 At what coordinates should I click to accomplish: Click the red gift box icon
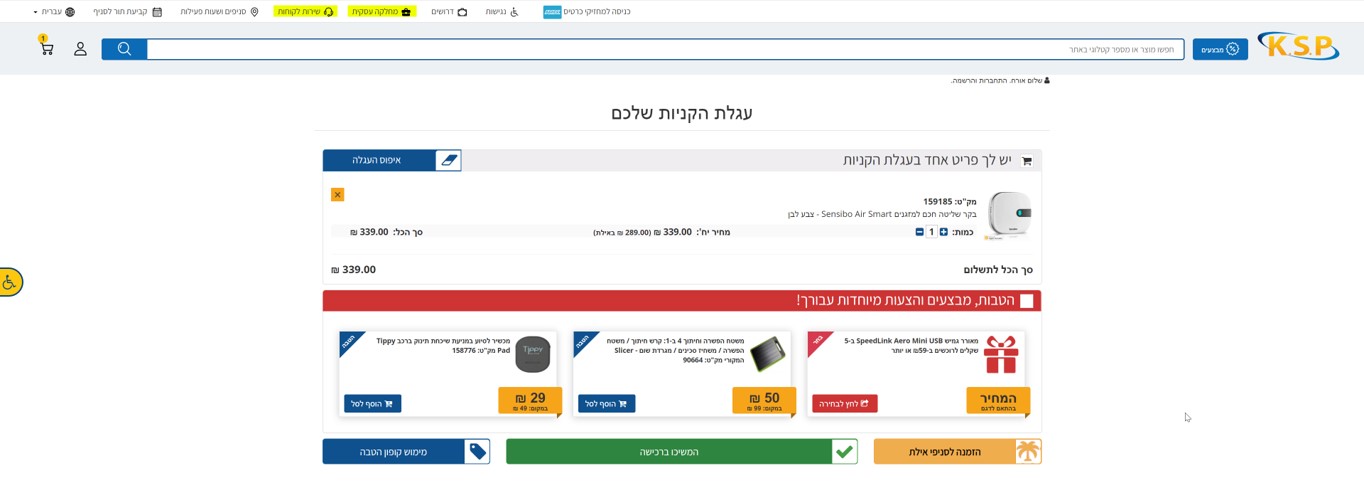pos(1000,355)
